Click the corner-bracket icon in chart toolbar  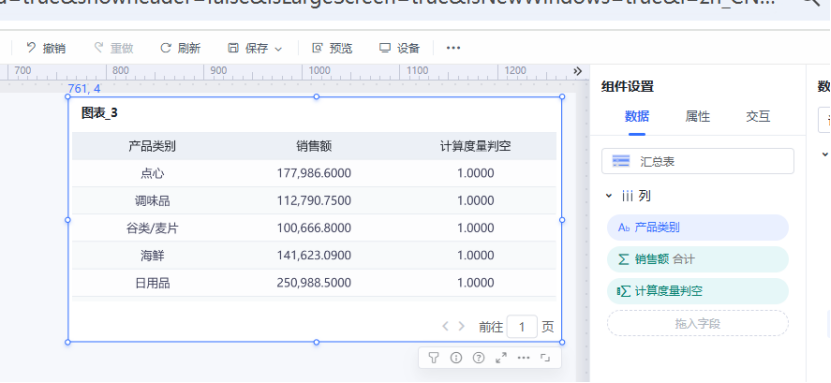[545, 358]
